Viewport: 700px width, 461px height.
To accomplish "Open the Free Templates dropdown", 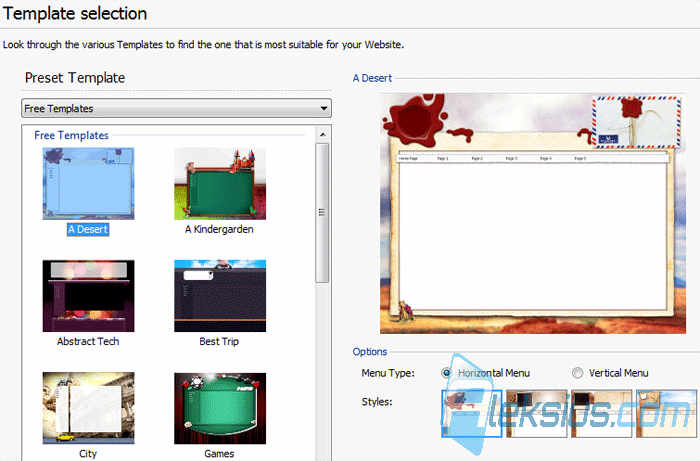I will (176, 108).
